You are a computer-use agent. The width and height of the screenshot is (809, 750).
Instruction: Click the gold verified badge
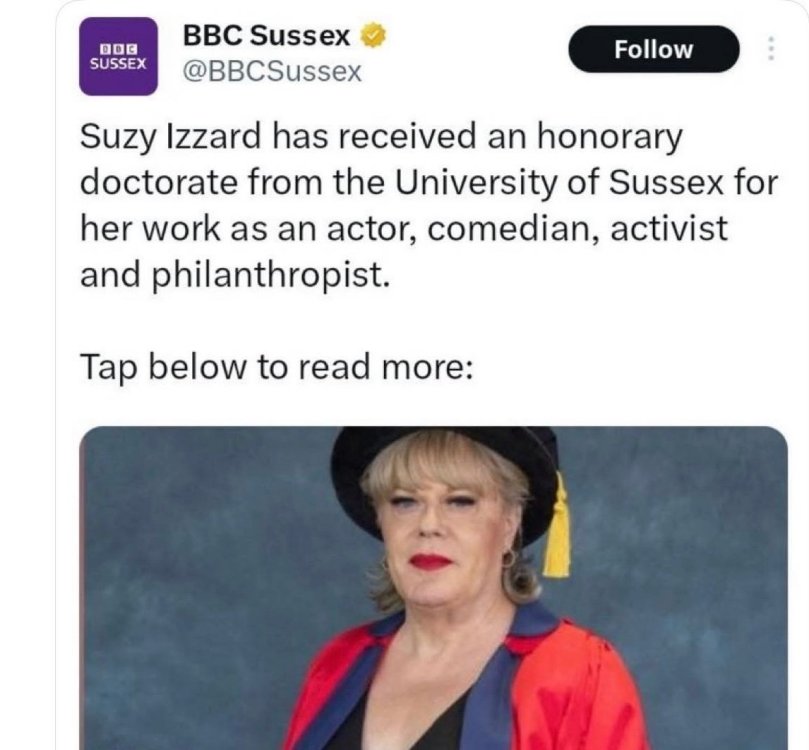371,37
